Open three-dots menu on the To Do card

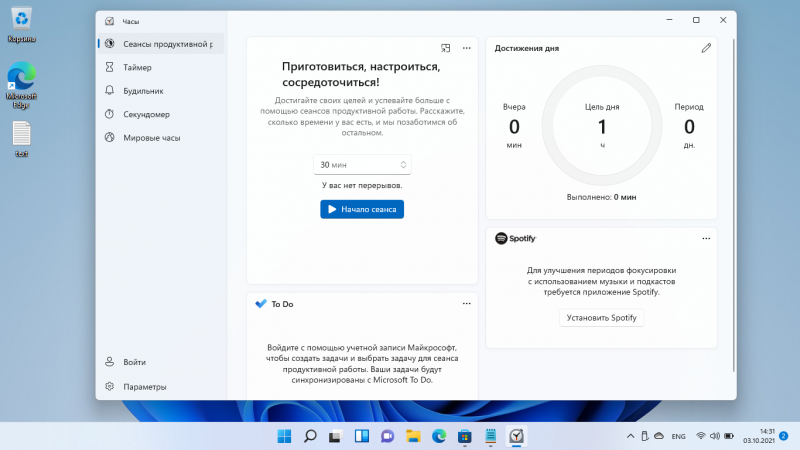click(x=466, y=303)
